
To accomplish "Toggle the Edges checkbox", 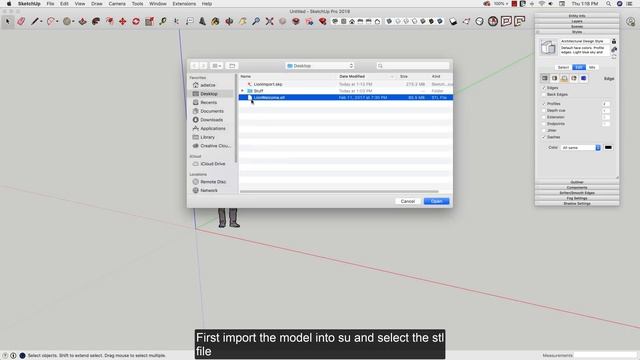I will coord(544,88).
